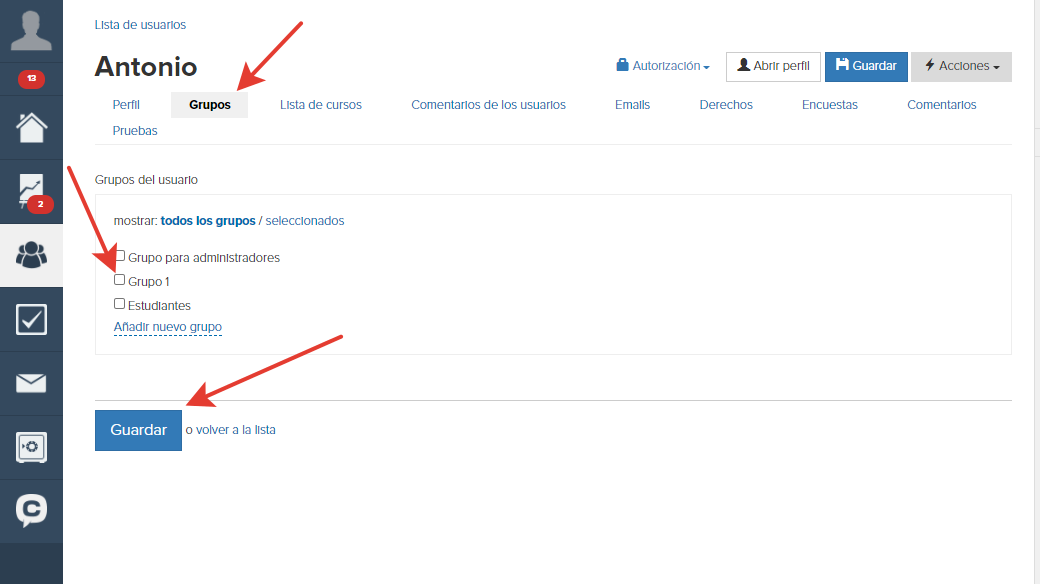Switch to the Emails tab
Viewport: 1040px width, 584px height.
click(632, 105)
